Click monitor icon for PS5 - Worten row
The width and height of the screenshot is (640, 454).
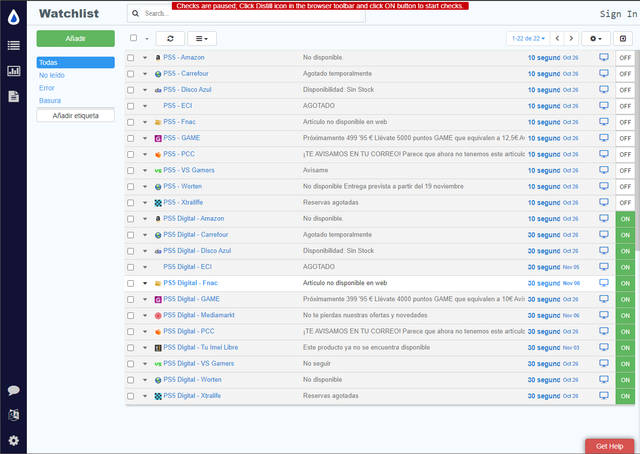pos(604,186)
